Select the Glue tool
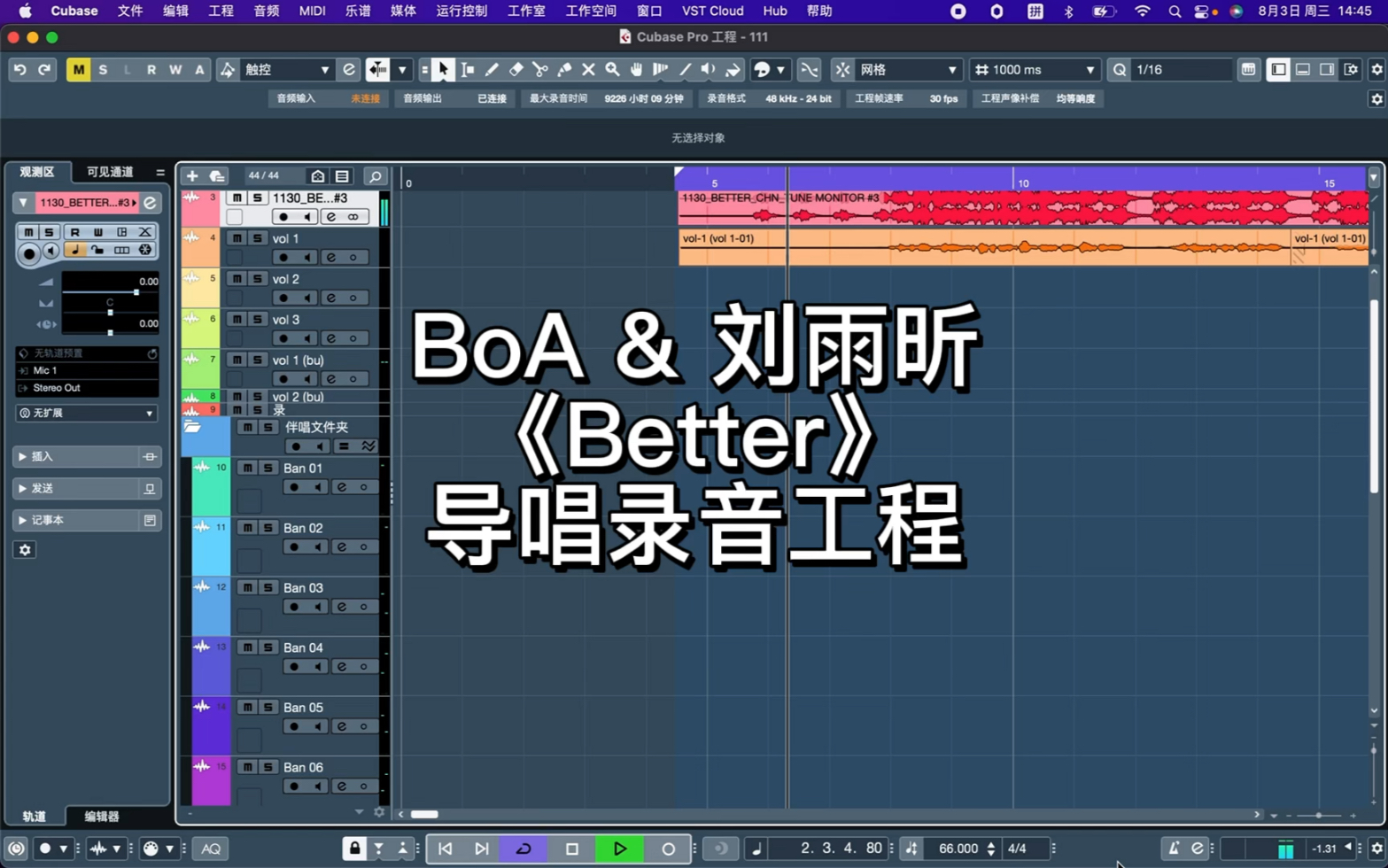The width and height of the screenshot is (1388, 868). tap(564, 70)
